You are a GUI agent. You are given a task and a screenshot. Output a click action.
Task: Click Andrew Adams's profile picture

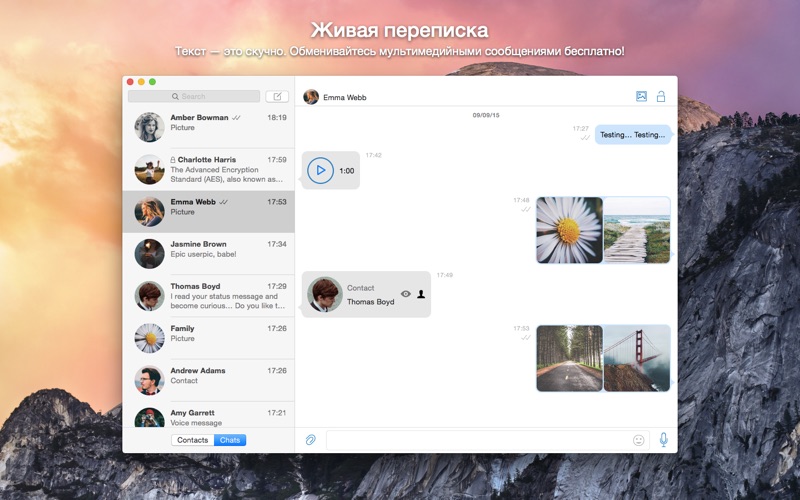[149, 380]
